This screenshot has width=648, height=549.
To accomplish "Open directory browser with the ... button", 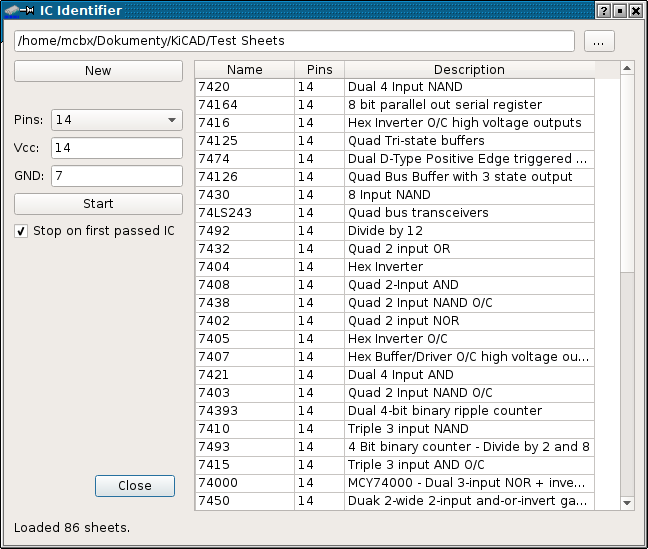I will (x=598, y=41).
